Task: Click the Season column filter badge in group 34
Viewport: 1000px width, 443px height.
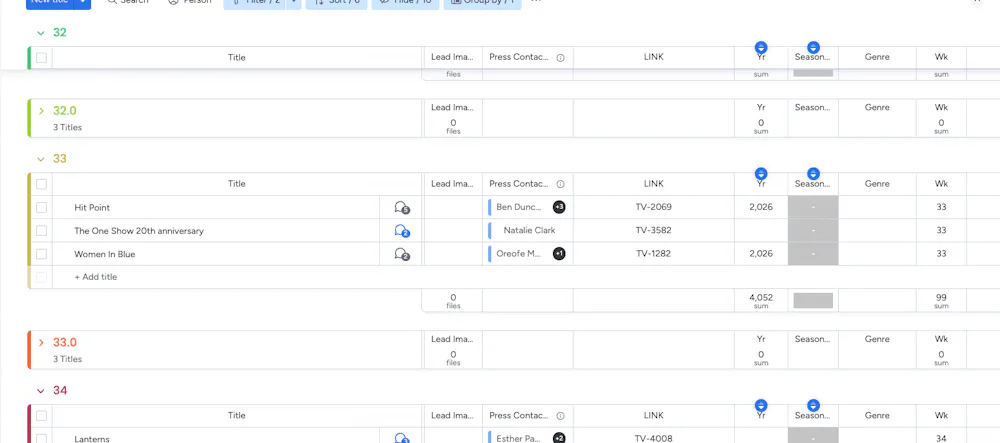Action: coord(813,405)
